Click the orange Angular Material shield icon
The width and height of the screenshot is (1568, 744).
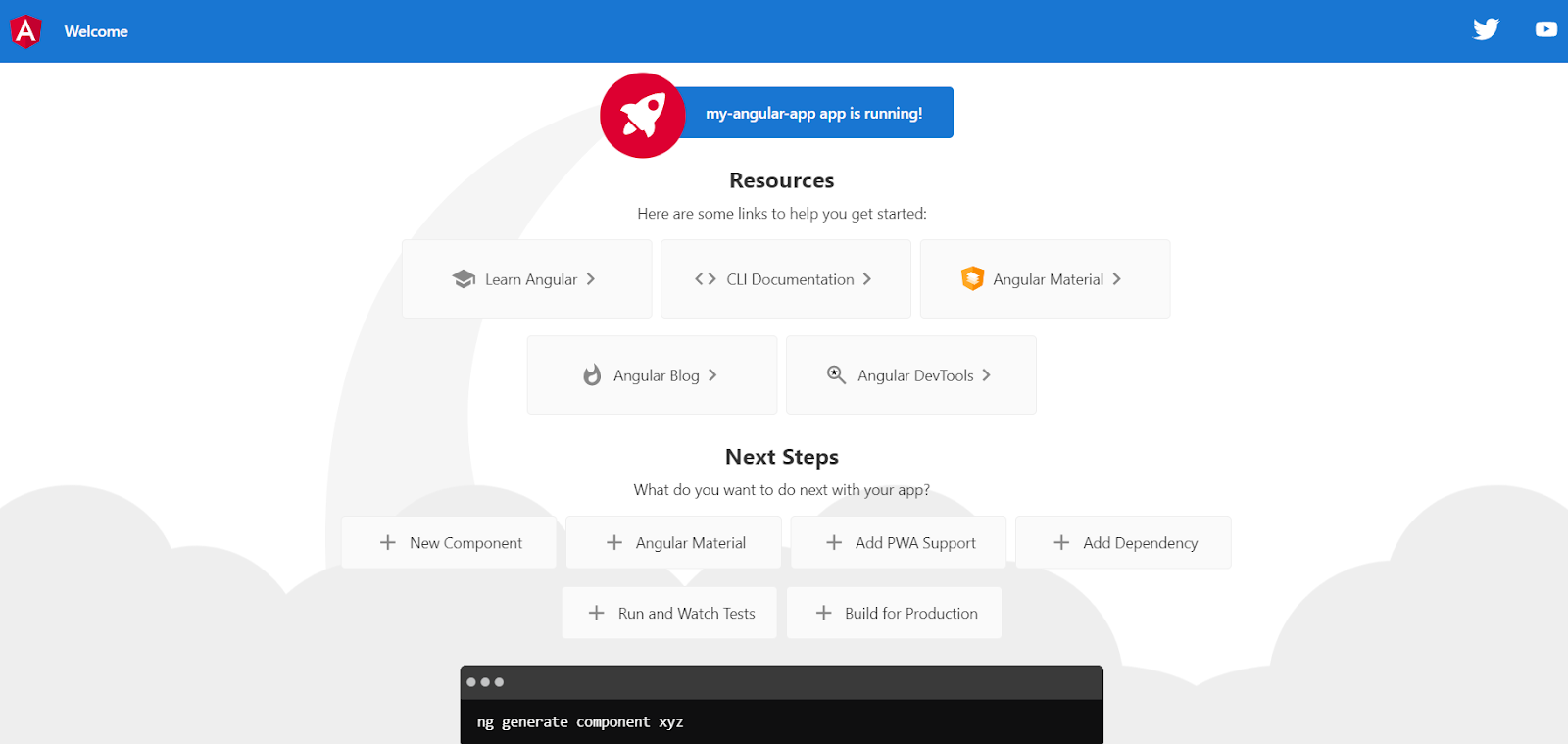click(972, 278)
